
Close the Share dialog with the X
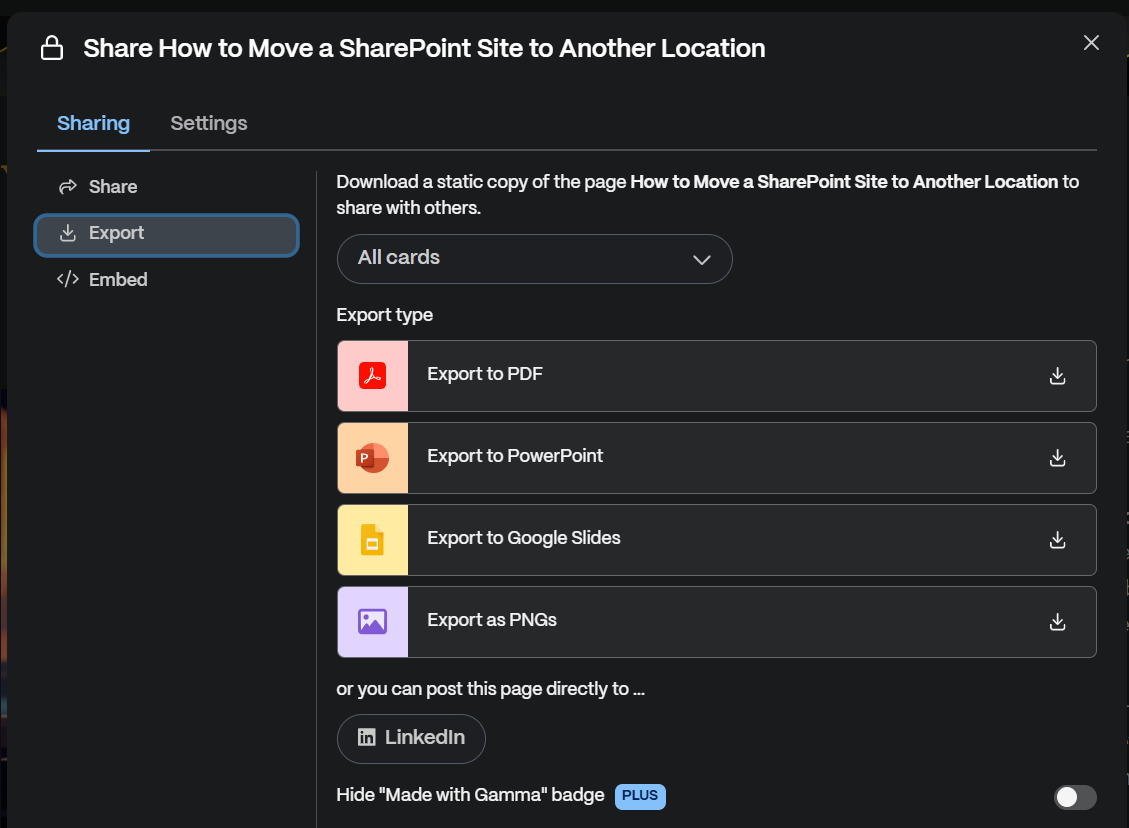click(1091, 42)
